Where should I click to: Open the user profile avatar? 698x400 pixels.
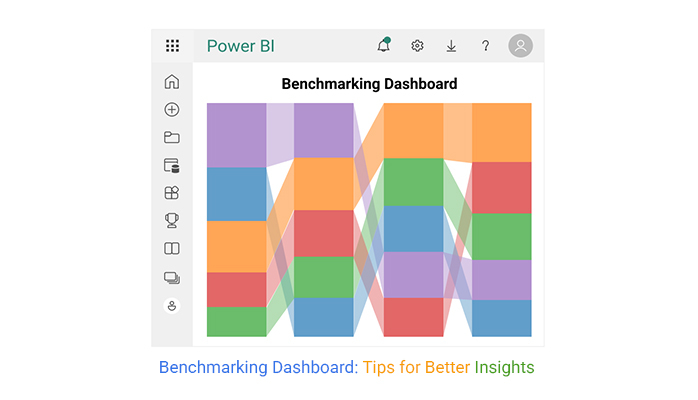(520, 46)
